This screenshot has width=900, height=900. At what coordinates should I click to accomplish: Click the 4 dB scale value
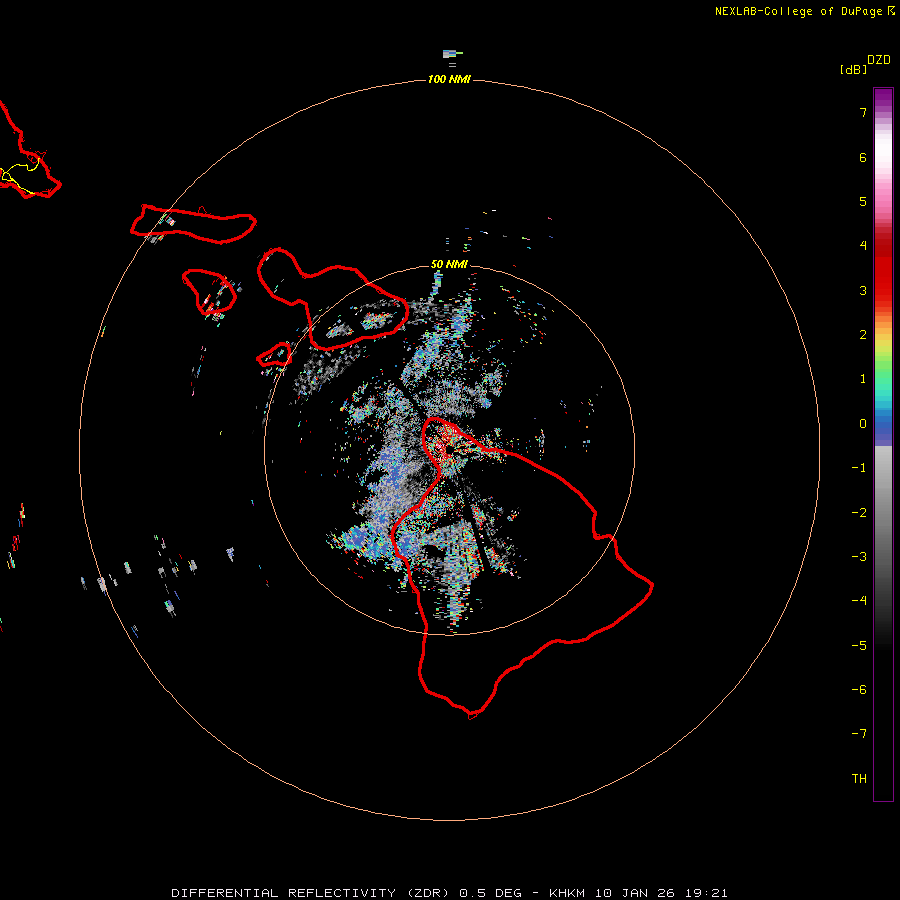pyautogui.click(x=863, y=246)
